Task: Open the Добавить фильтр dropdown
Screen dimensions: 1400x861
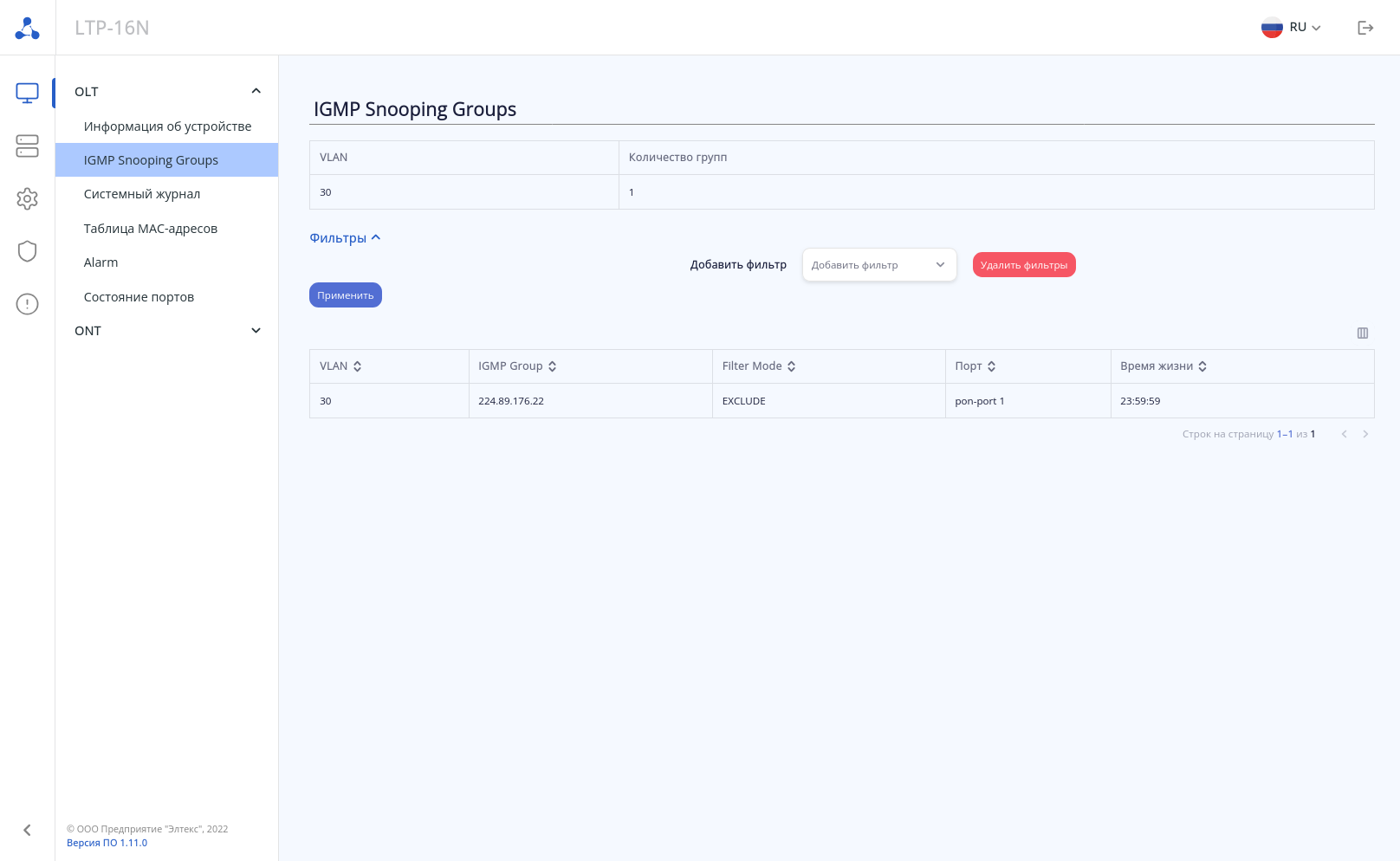Action: pos(879,265)
